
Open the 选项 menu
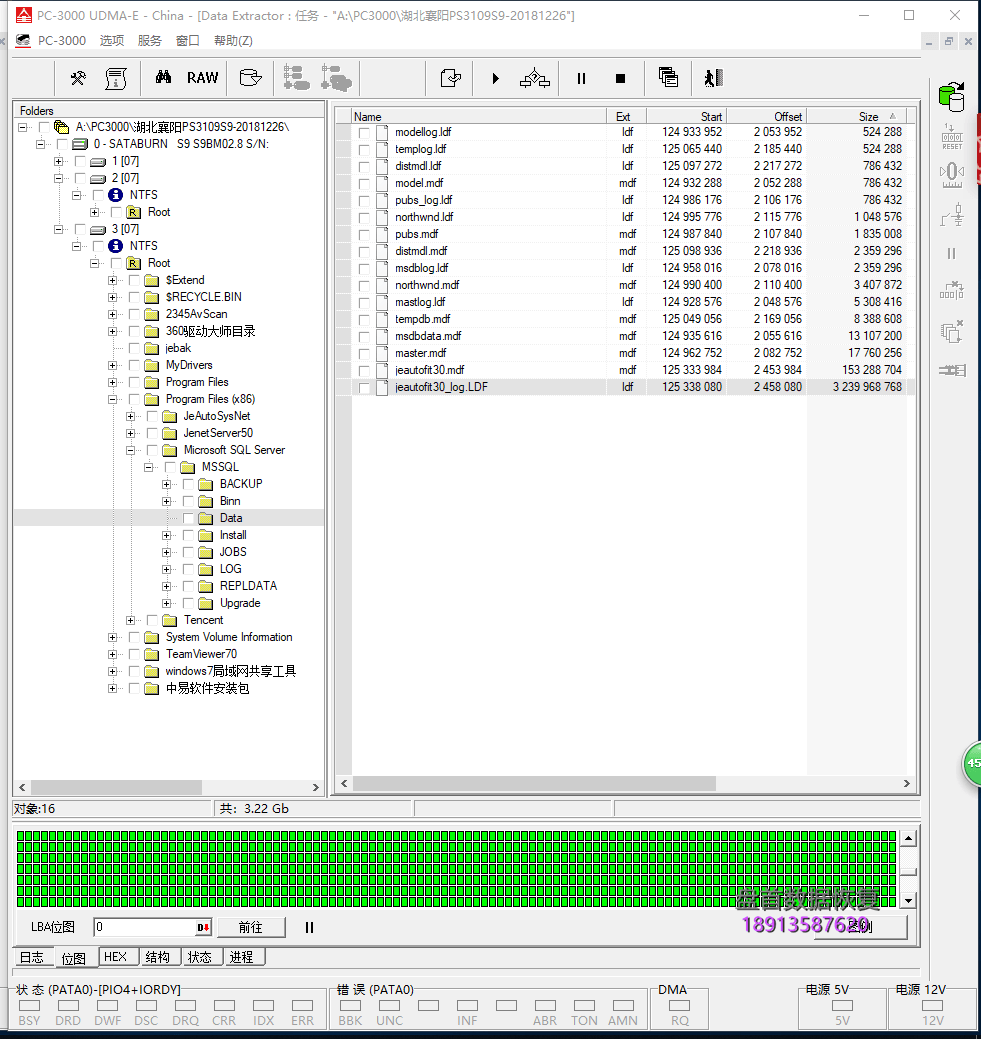(112, 40)
